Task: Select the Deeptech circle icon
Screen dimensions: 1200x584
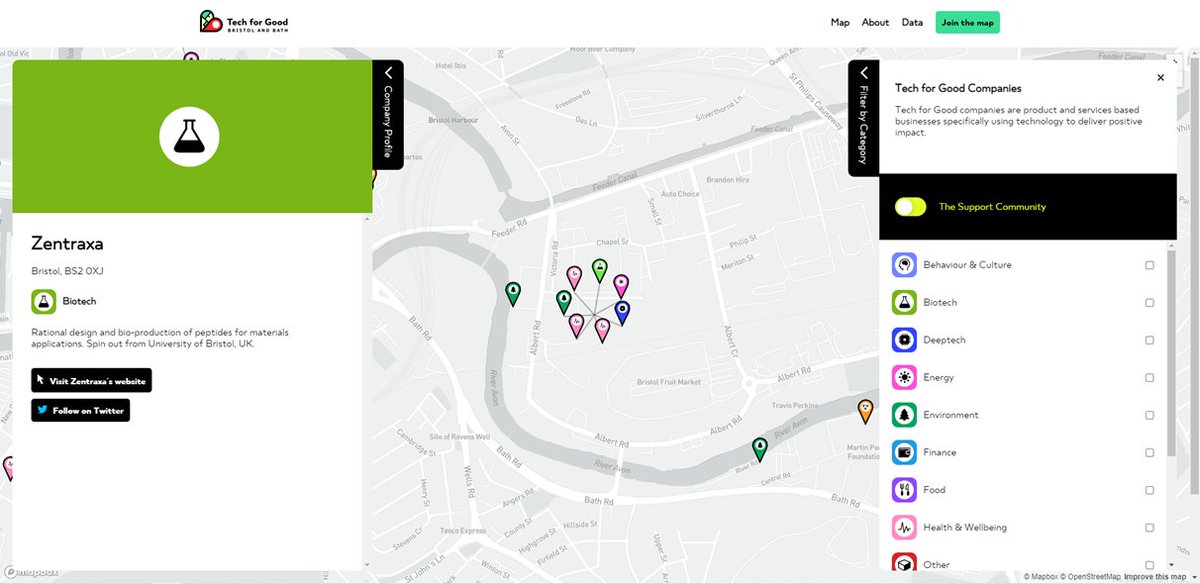Action: point(903,340)
